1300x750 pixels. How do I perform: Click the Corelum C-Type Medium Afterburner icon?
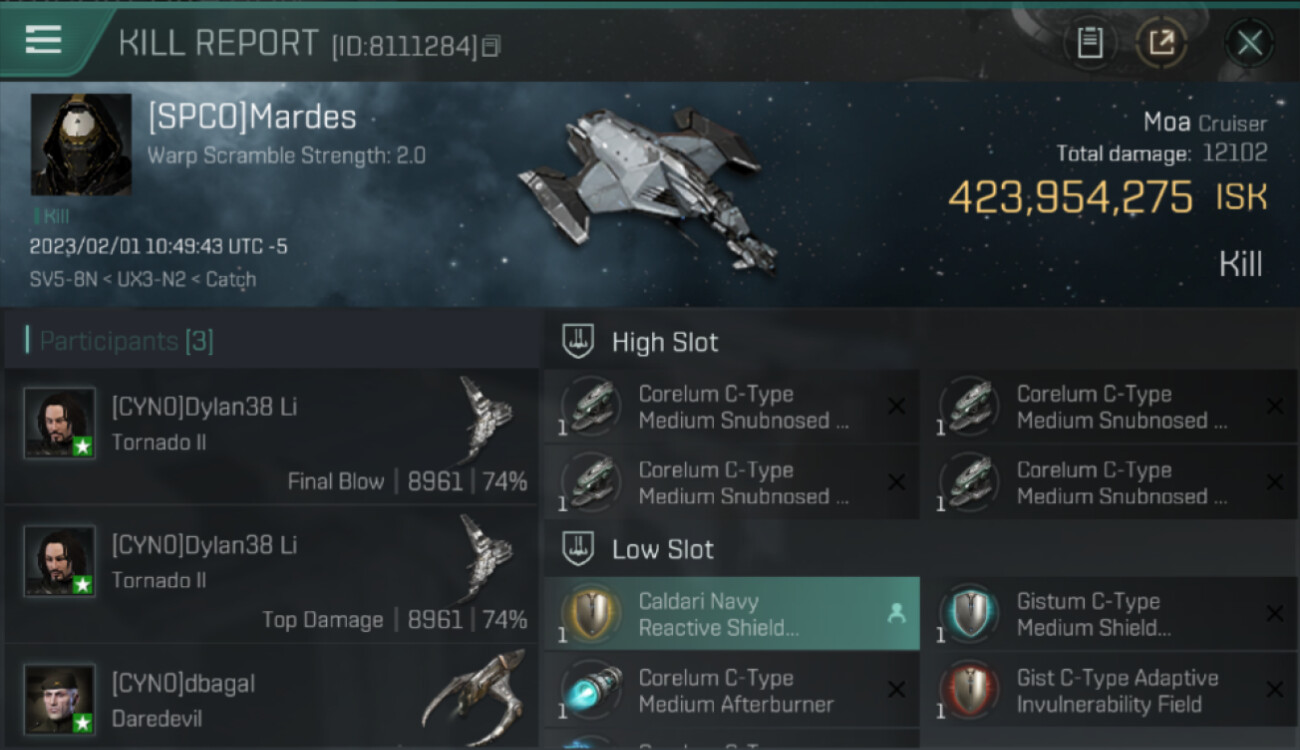tap(591, 690)
